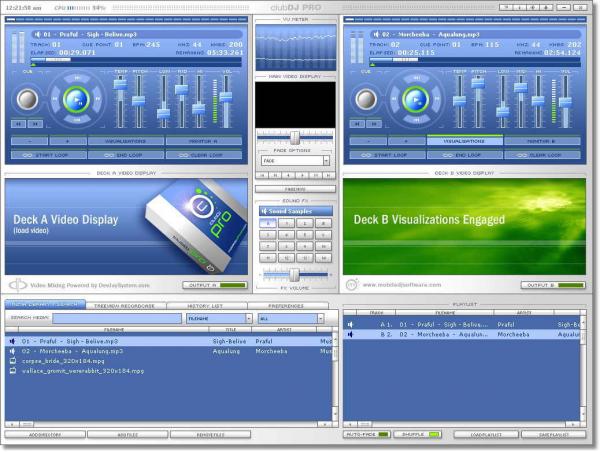Click Deck A End Loop button

(x=126, y=155)
